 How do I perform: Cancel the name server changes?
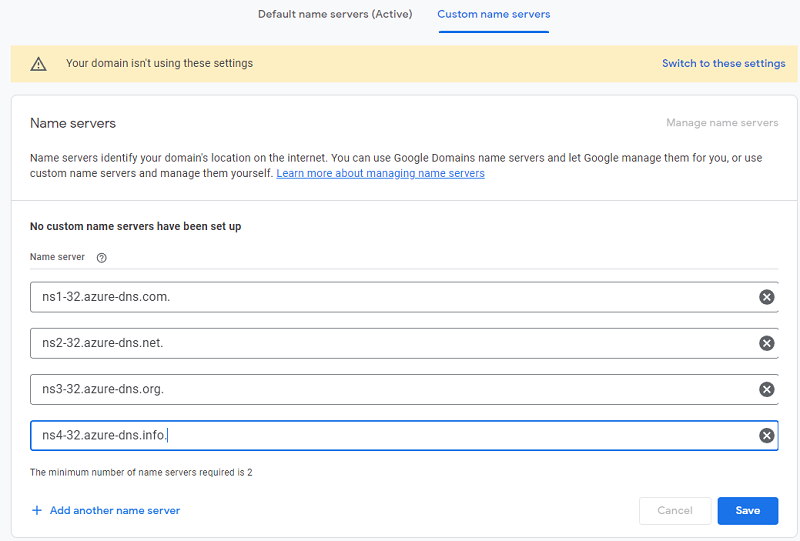click(x=674, y=510)
